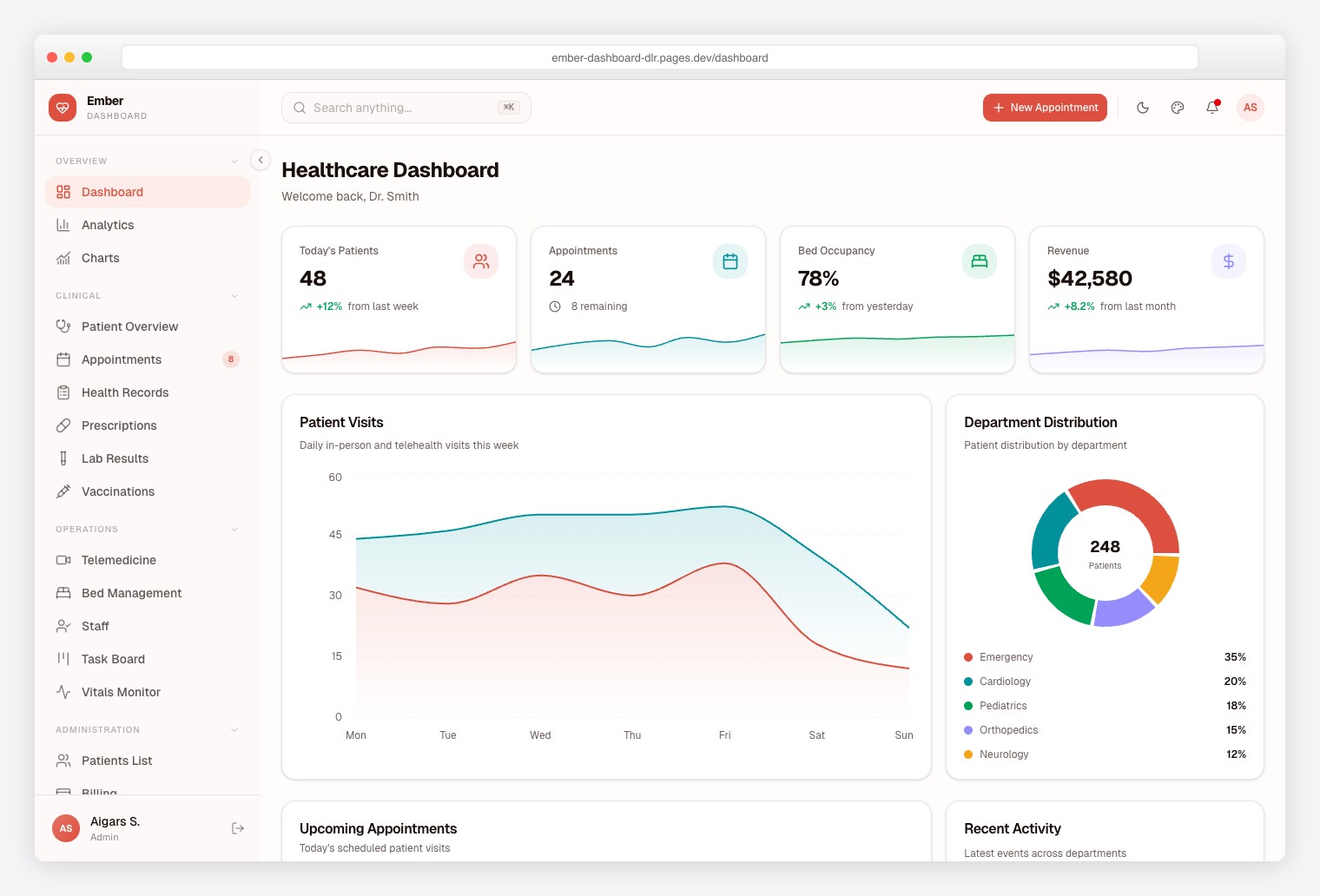Open Health Records from the sidebar
The image size is (1320, 896).
pos(124,392)
